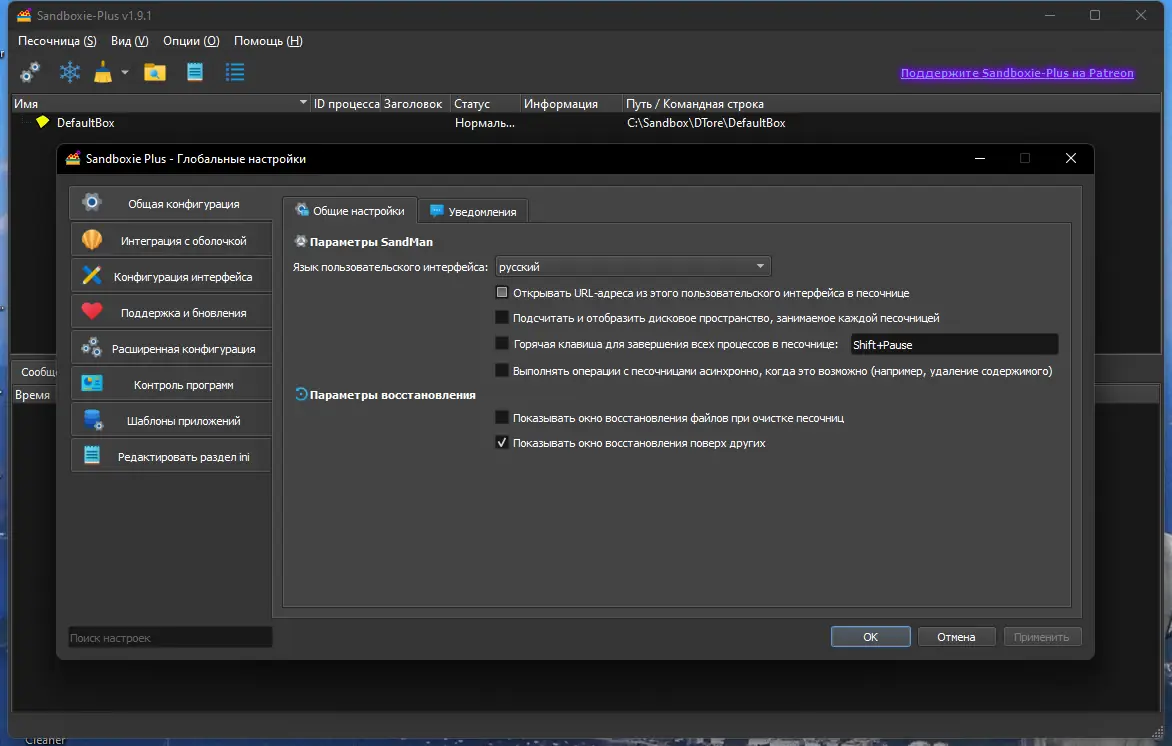This screenshot has width=1172, height=746.
Task: Click the Применить button
Action: 1041,637
